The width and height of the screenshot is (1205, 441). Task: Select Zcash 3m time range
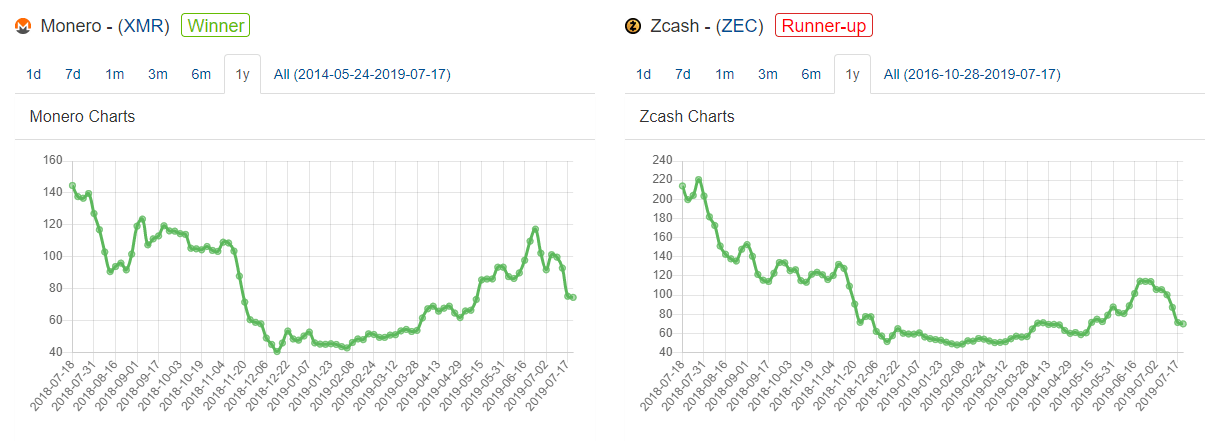point(767,74)
